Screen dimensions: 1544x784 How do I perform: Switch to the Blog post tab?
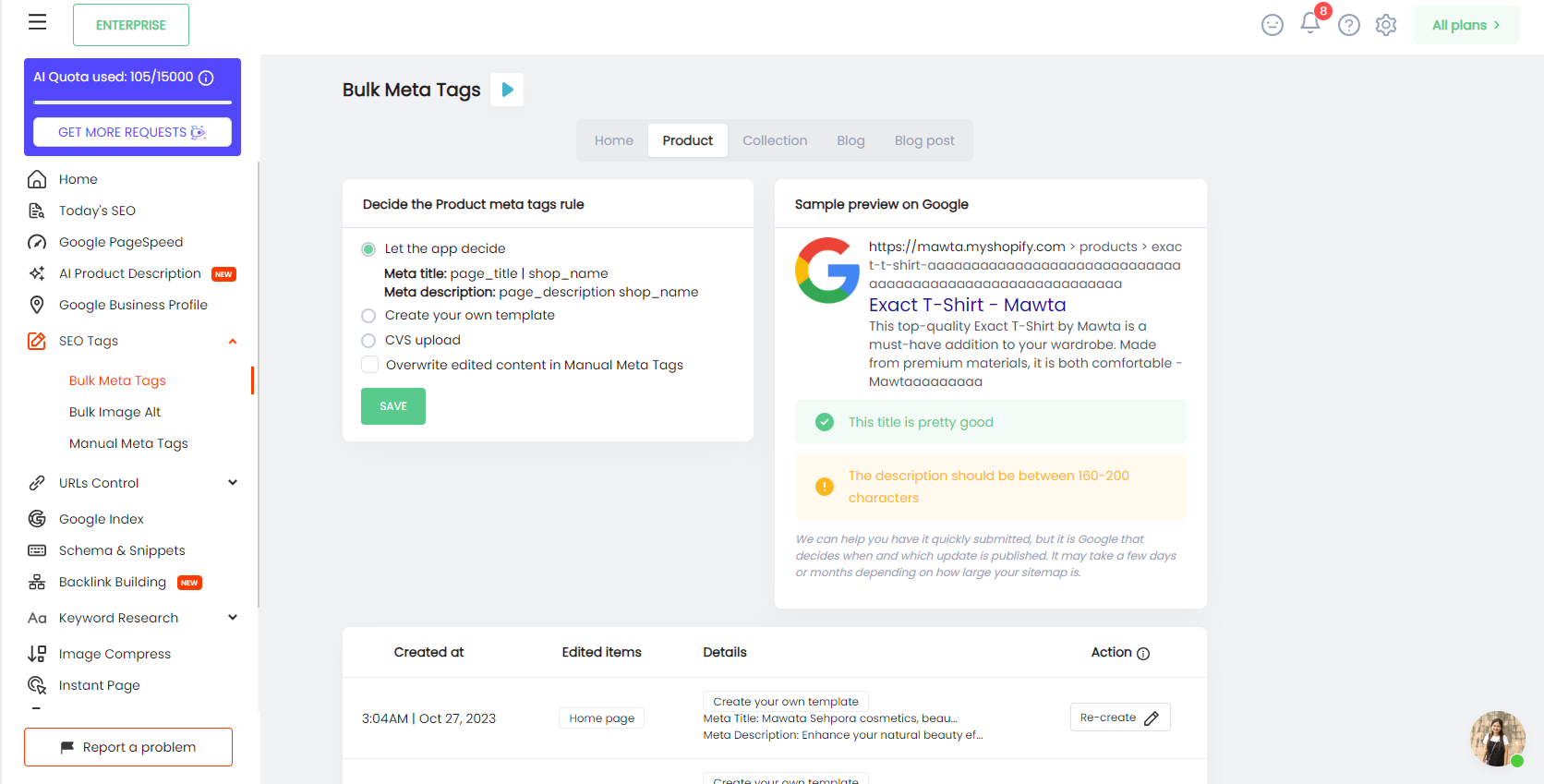[924, 140]
